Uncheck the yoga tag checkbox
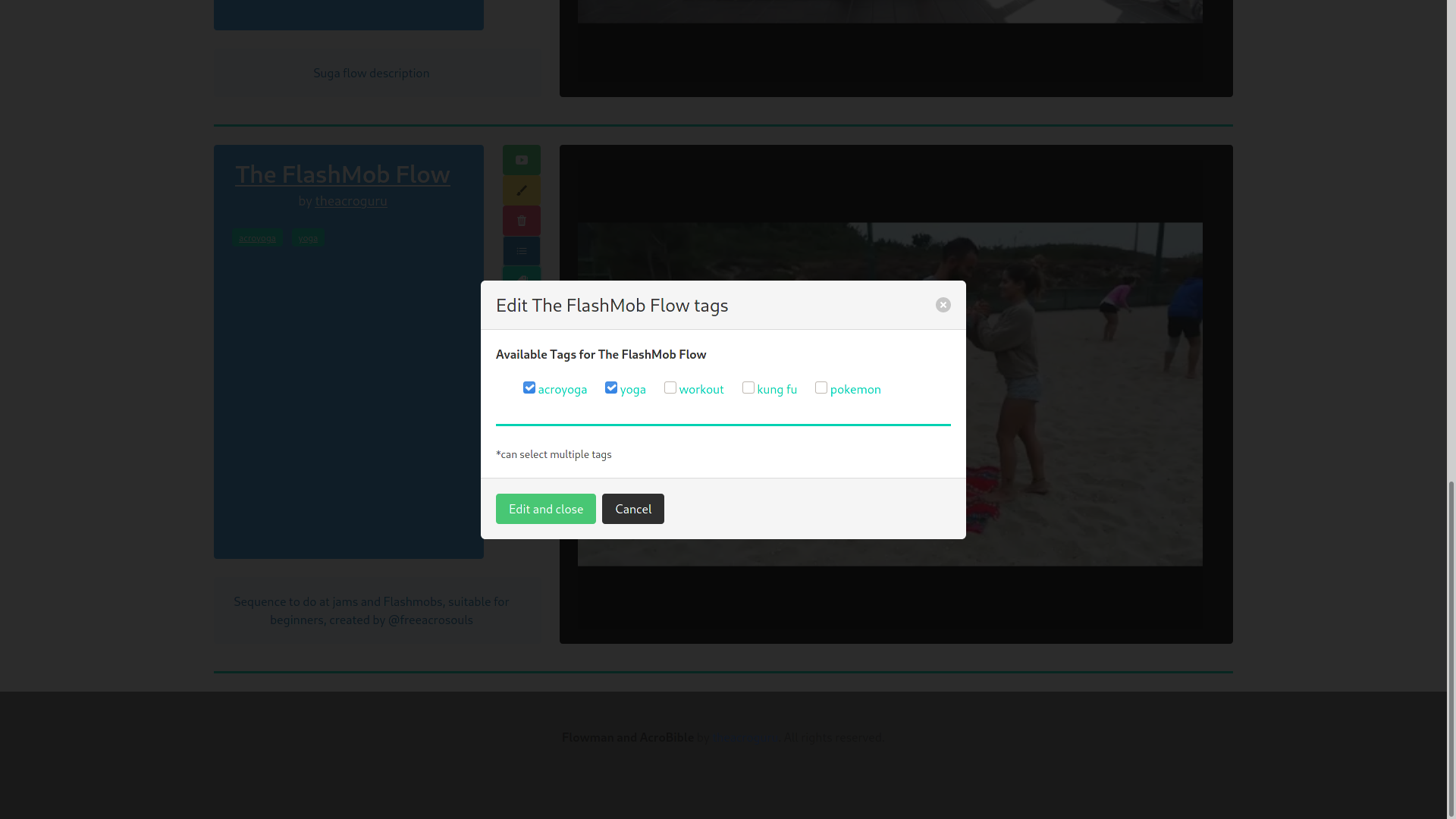This screenshot has width=1456, height=819. pyautogui.click(x=611, y=388)
